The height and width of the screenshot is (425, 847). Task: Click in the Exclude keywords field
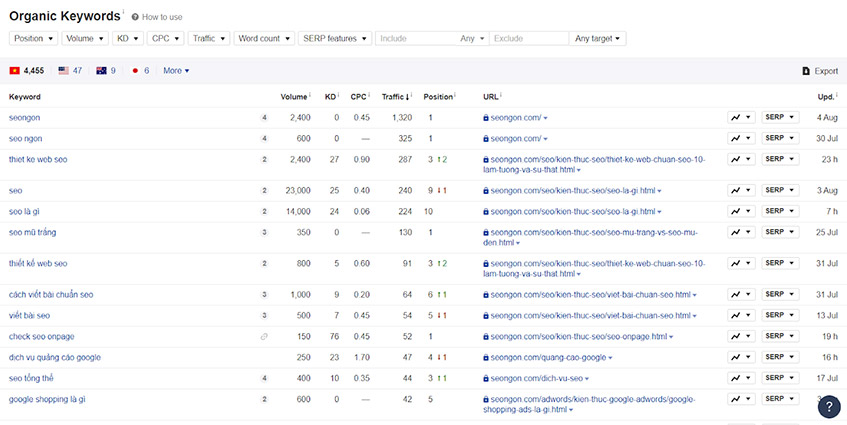[529, 38]
